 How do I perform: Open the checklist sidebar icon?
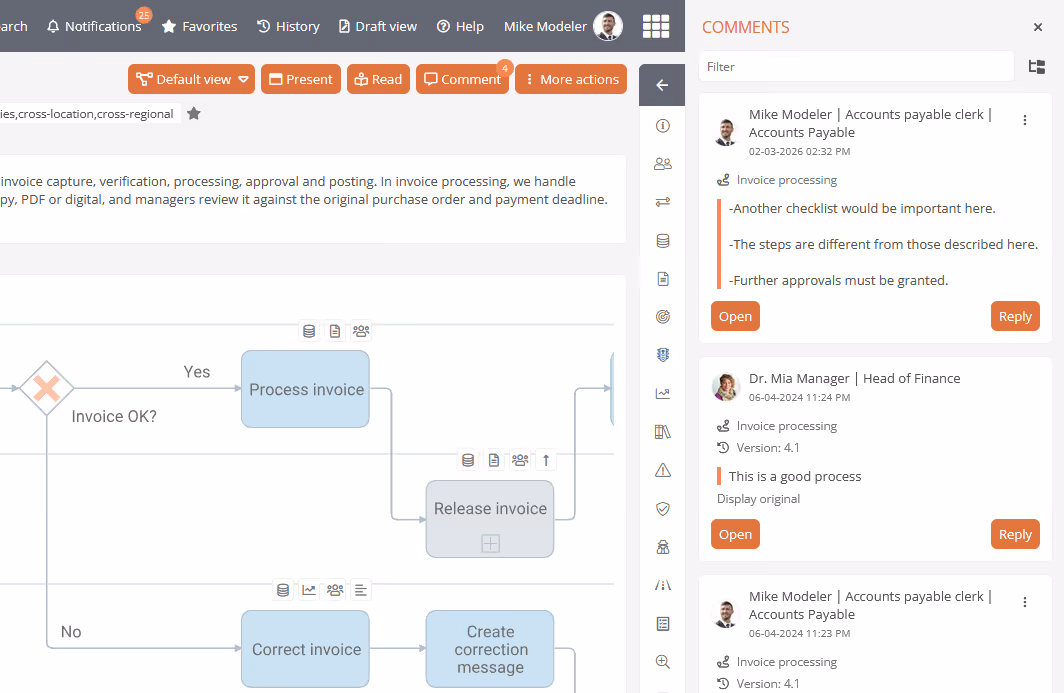pos(663,624)
